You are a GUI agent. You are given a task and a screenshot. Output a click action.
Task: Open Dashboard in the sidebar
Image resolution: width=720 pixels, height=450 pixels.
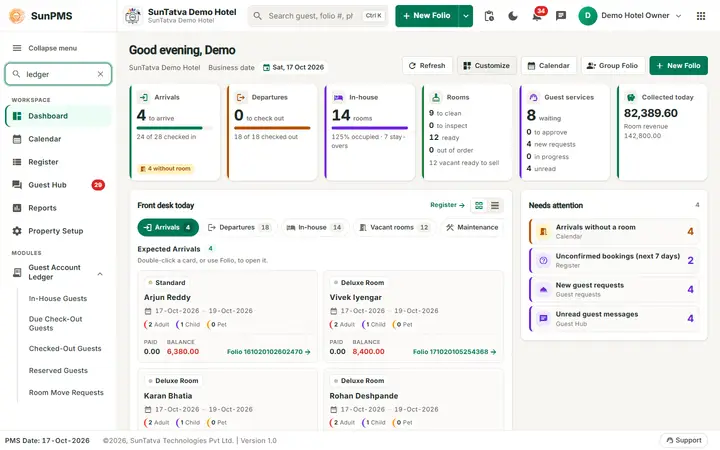click(x=58, y=116)
